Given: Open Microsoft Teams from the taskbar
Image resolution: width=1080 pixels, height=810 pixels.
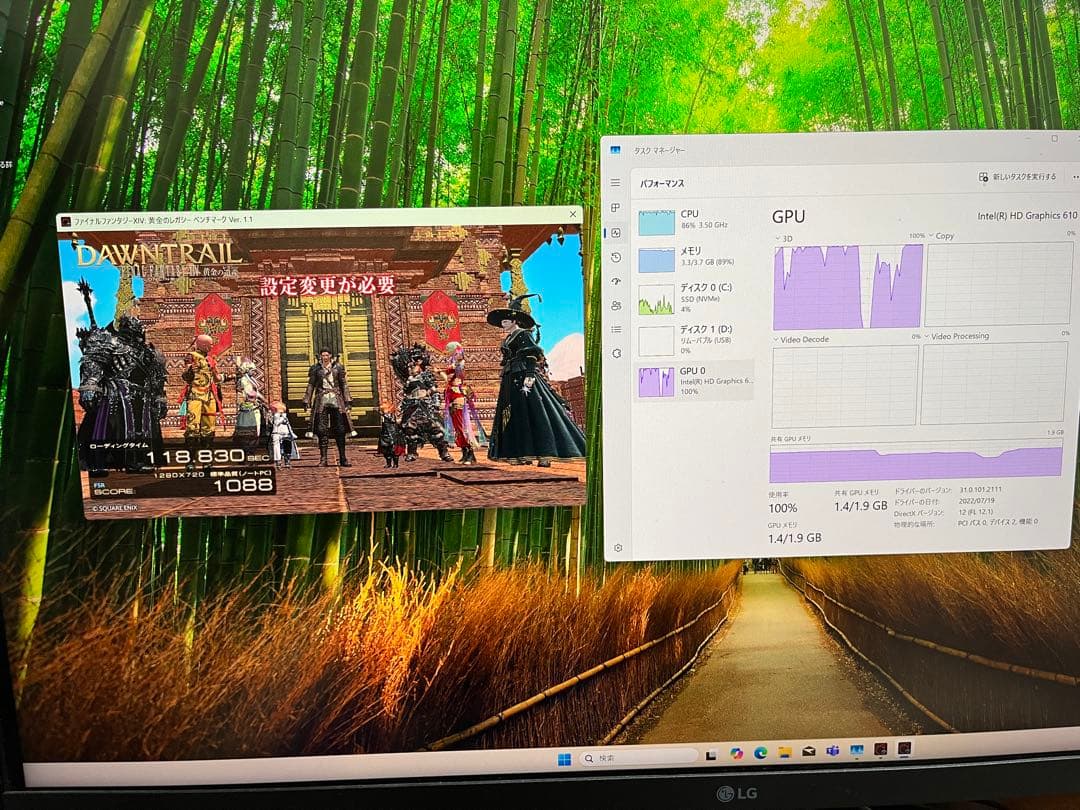Looking at the screenshot, I should coord(833,753).
